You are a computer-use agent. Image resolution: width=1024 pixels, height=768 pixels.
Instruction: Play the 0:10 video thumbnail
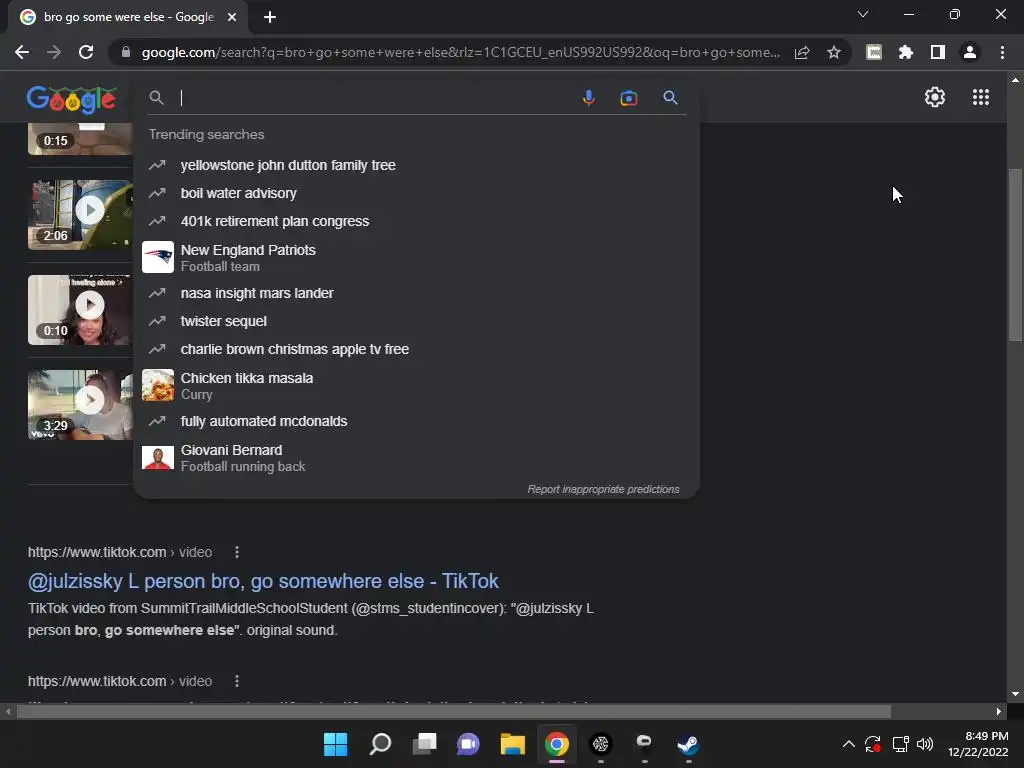click(80, 310)
